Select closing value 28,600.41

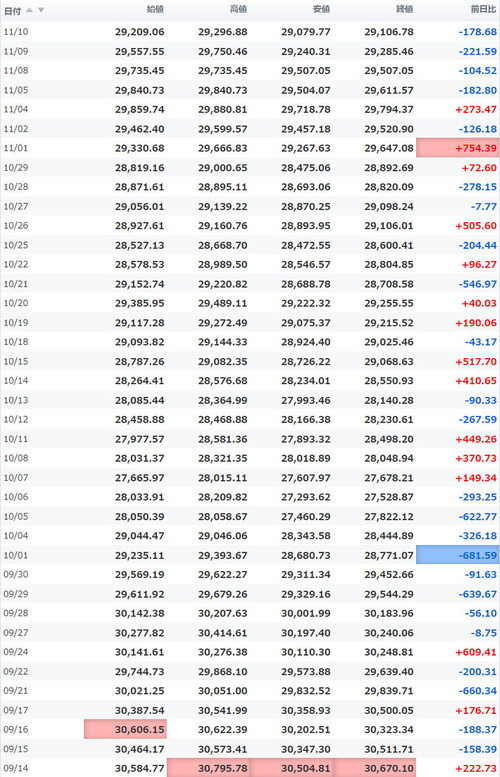coord(389,245)
